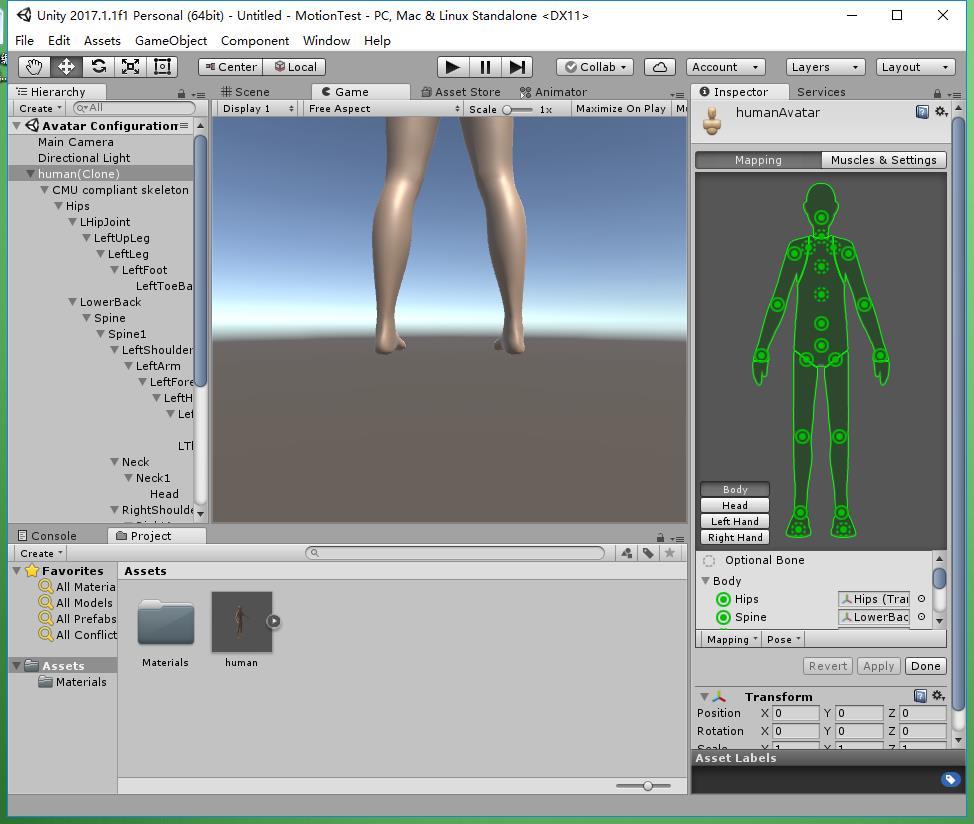The height and width of the screenshot is (824, 974).
Task: Select the Hand tool
Action: [x=34, y=66]
